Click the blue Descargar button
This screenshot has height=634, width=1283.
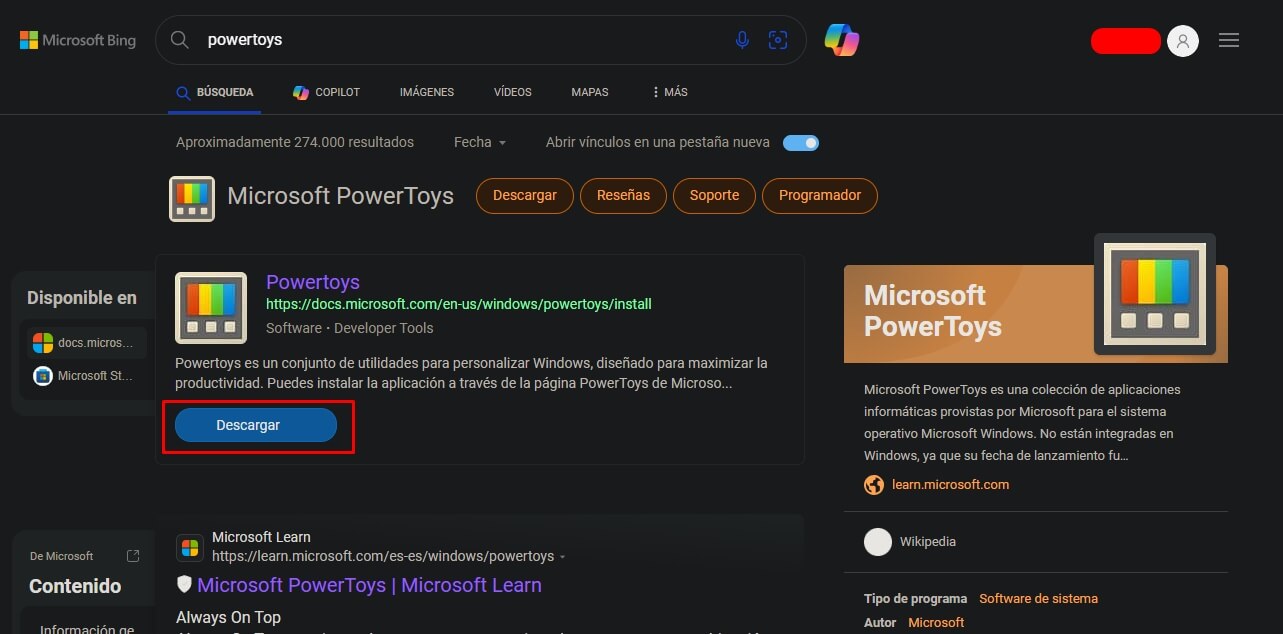pyautogui.click(x=256, y=425)
